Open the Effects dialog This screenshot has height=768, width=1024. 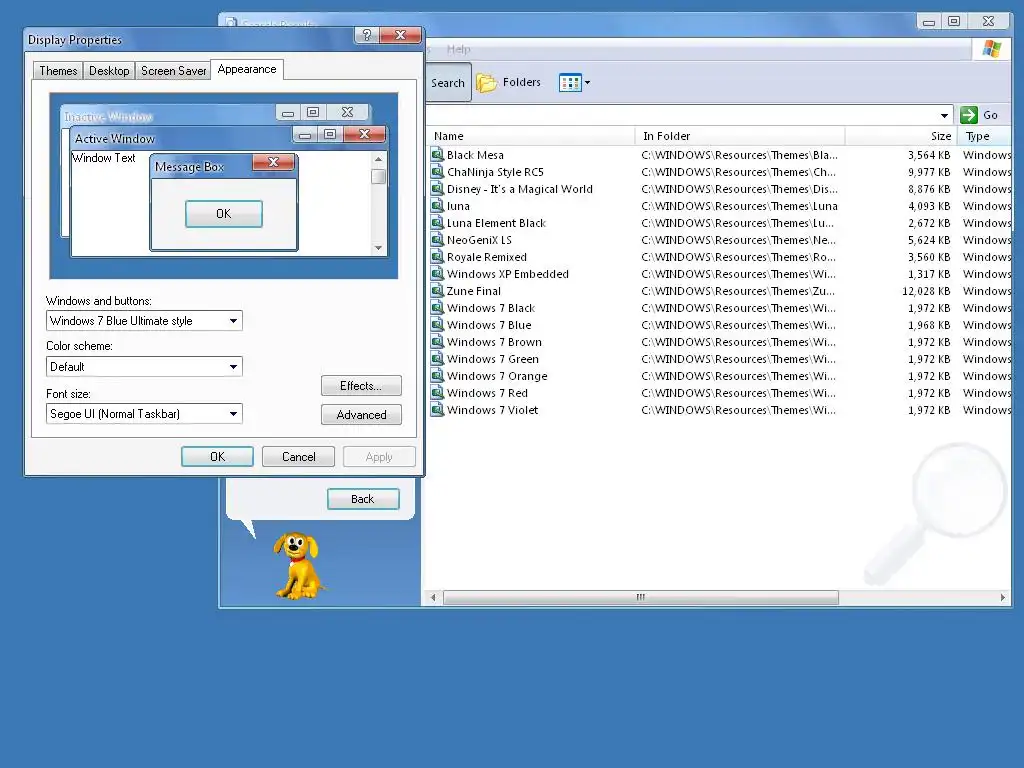click(361, 386)
